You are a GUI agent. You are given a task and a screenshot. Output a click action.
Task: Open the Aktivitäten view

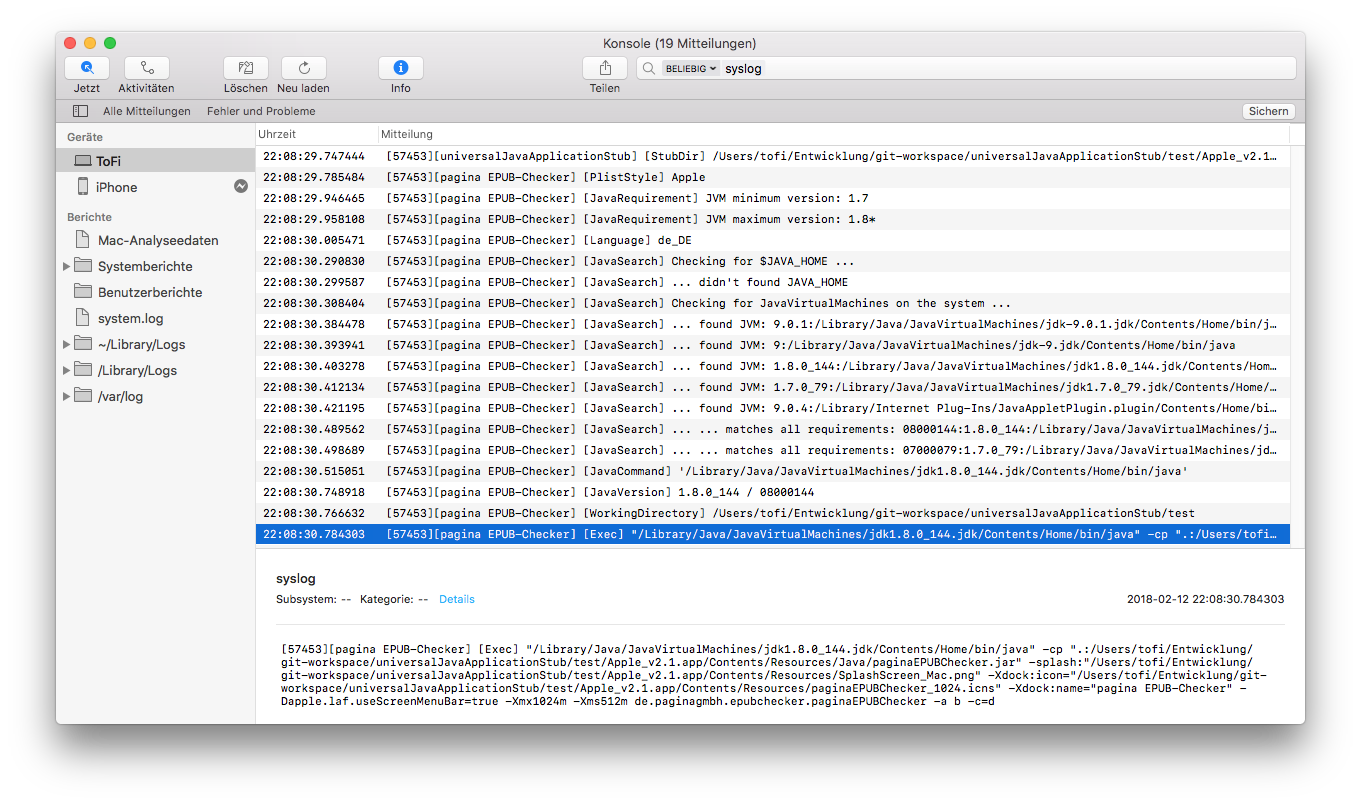coord(146,67)
